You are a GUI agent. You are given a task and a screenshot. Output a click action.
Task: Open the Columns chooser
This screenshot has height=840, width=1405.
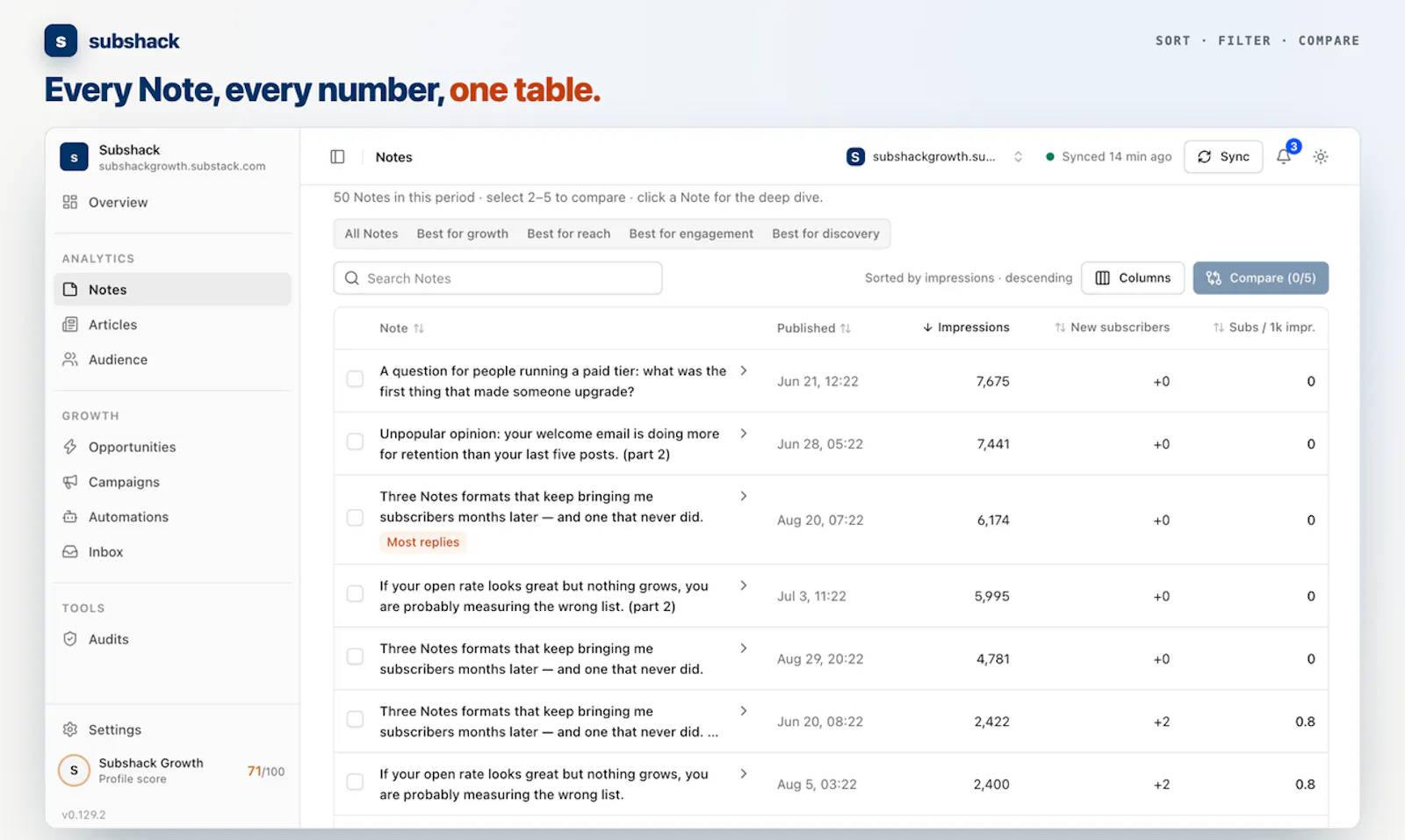[1133, 278]
